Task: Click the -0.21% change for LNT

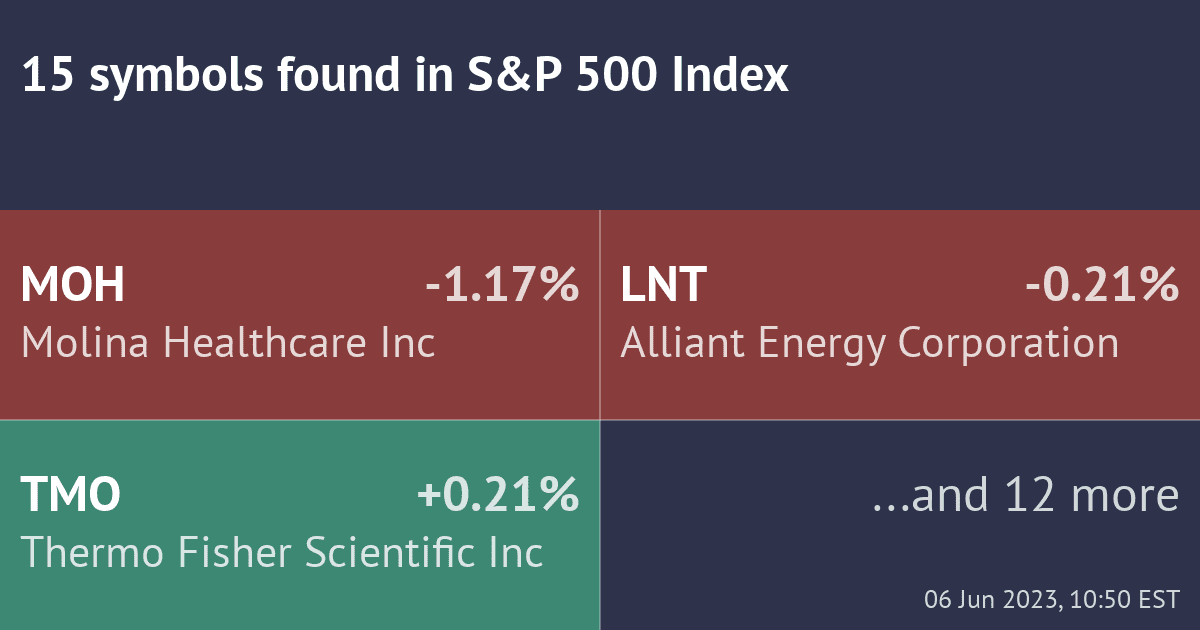Action: (1102, 287)
